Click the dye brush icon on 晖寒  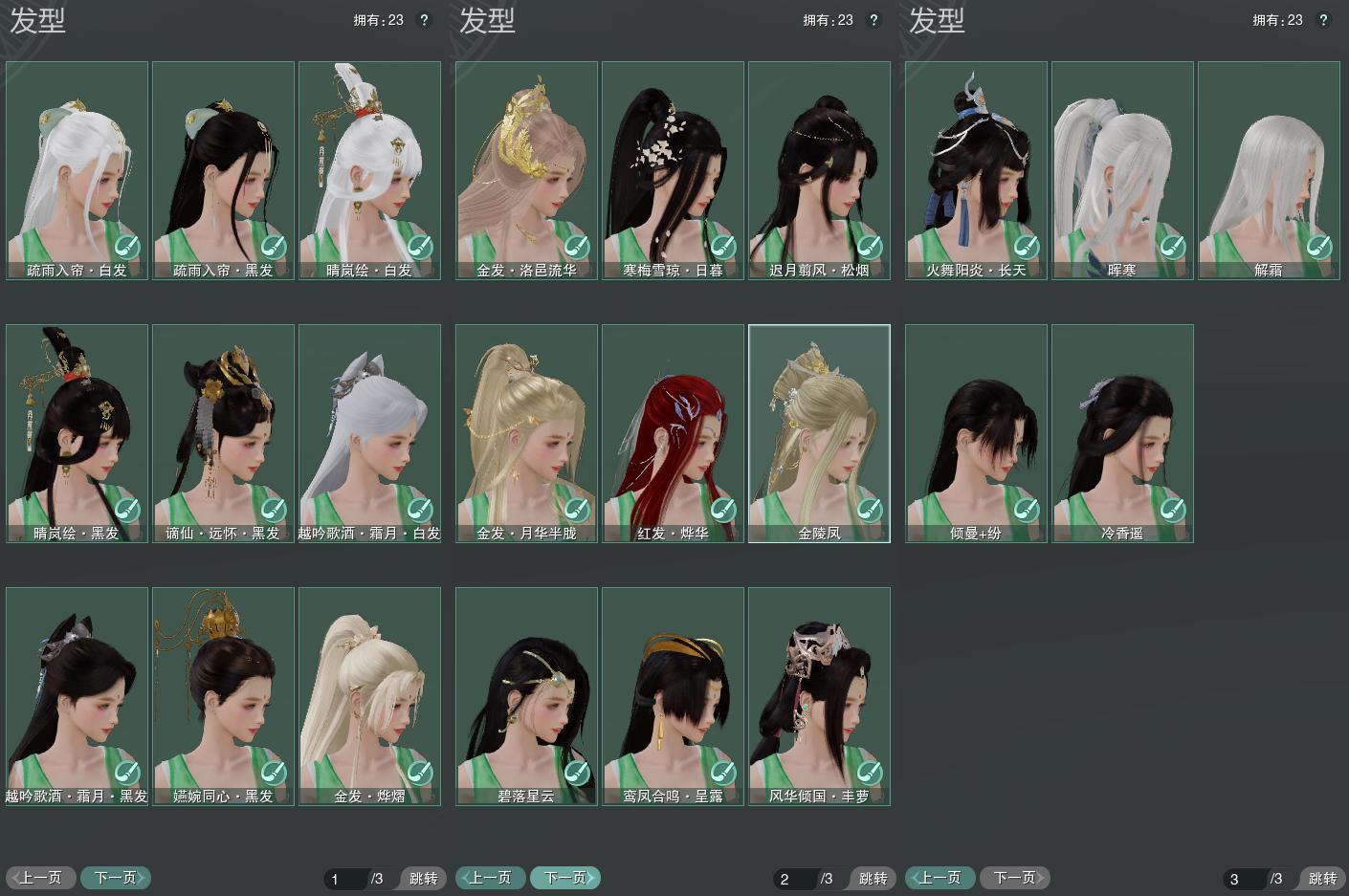(x=1173, y=247)
